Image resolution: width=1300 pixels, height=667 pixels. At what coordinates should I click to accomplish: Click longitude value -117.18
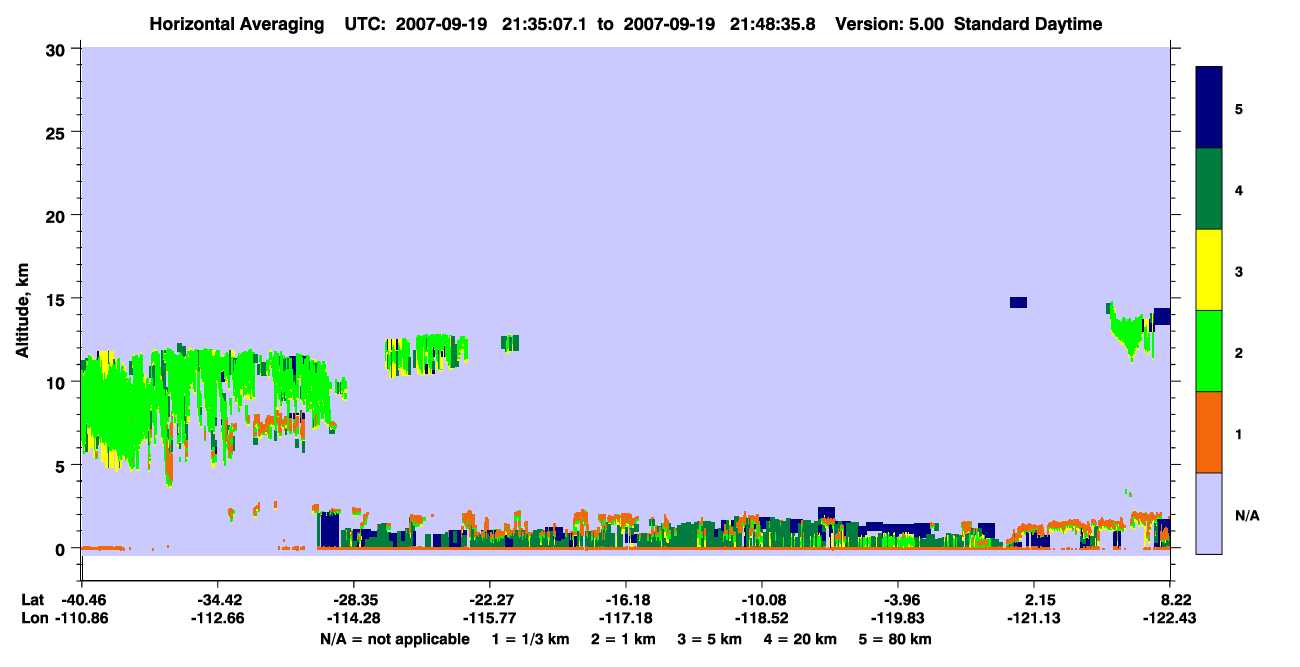tap(625, 618)
